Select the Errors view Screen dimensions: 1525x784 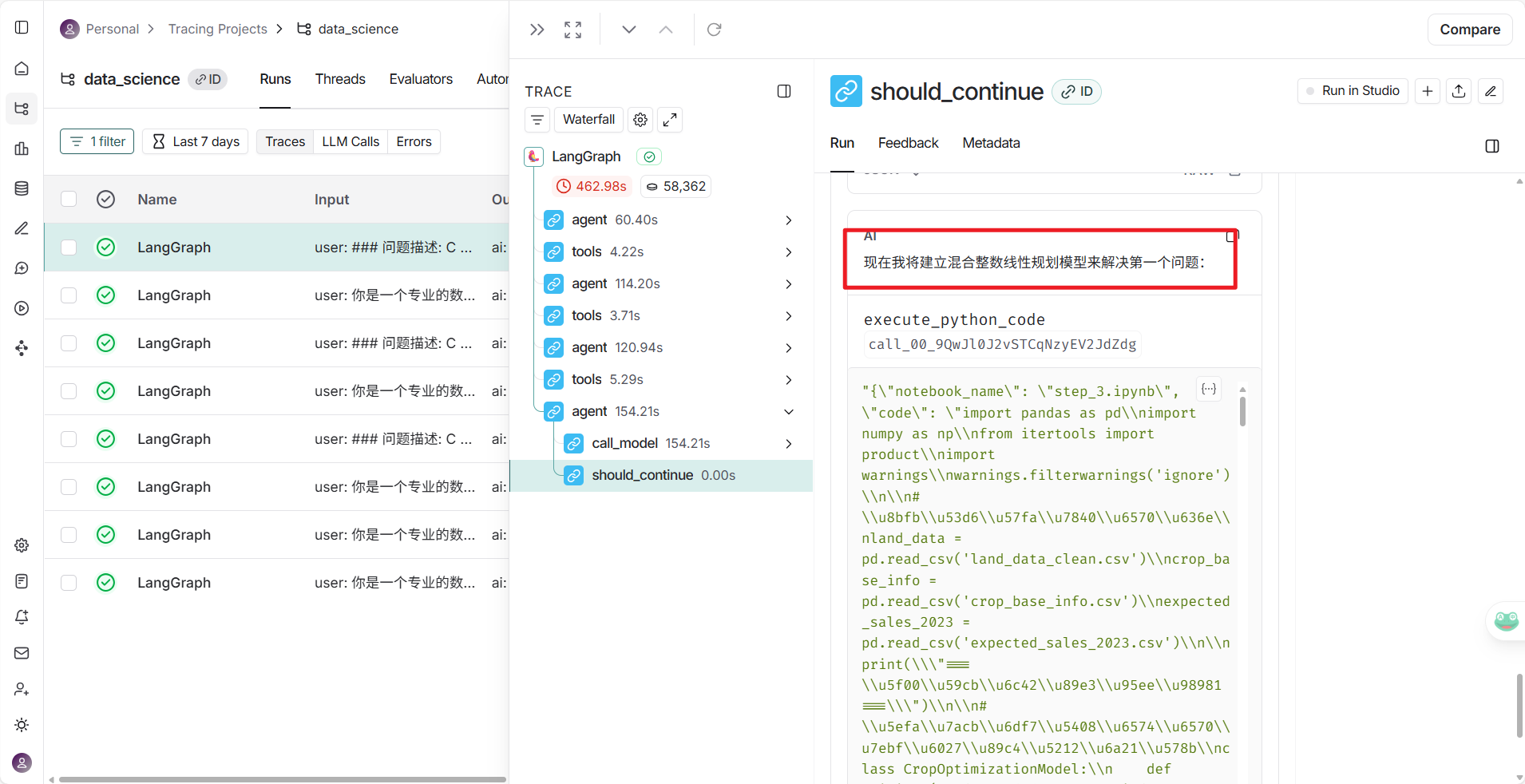pos(414,141)
